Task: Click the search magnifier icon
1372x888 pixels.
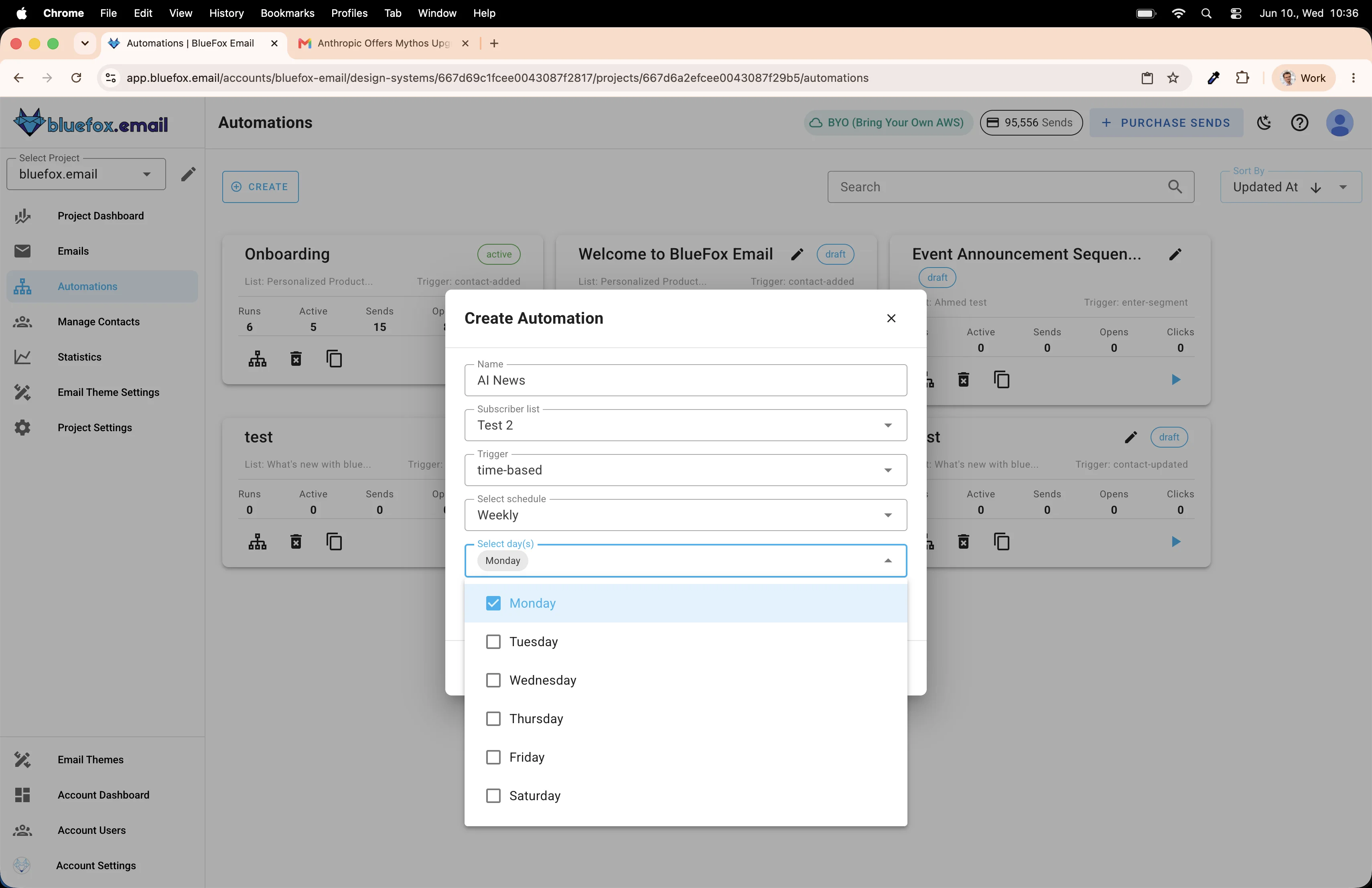Action: click(1175, 187)
